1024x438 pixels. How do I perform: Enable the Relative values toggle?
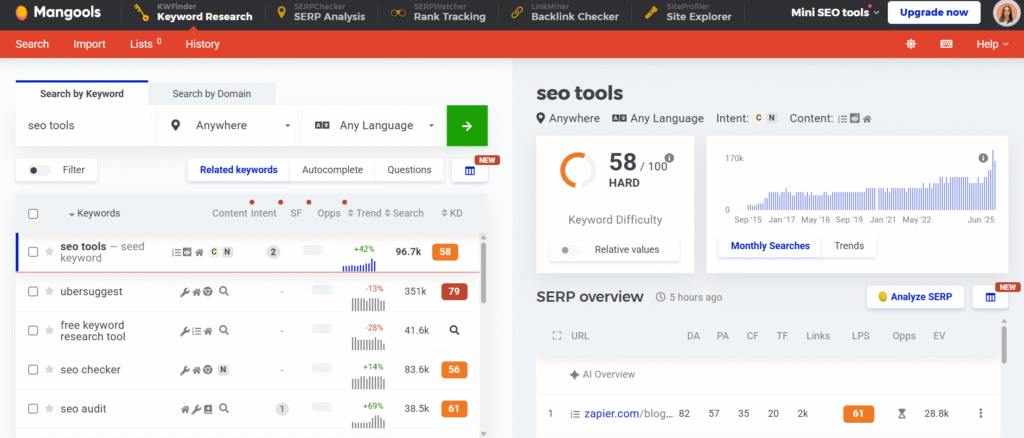pyautogui.click(x=570, y=250)
